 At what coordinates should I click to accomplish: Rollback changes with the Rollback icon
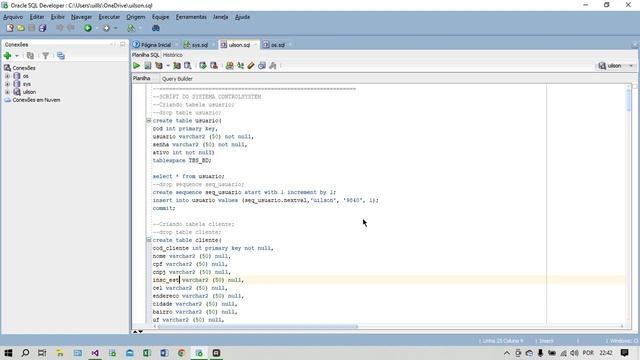tap(213, 66)
